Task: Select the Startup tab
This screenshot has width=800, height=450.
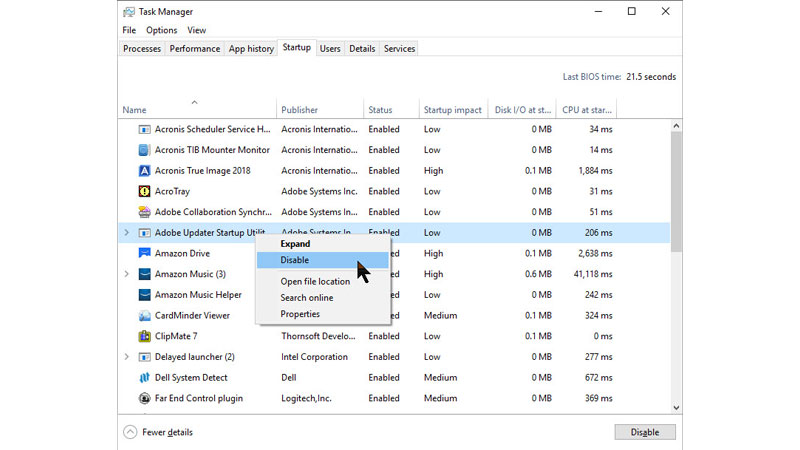Action: pyautogui.click(x=296, y=47)
